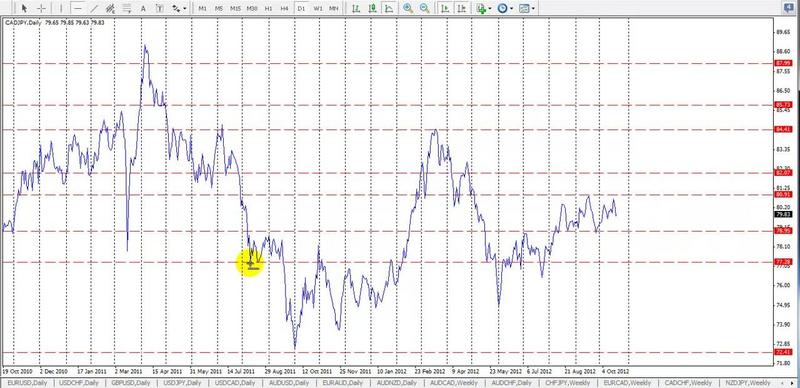Click the 84.41 horizontal level label
Viewport: 800px width, 388px height.
coord(783,130)
